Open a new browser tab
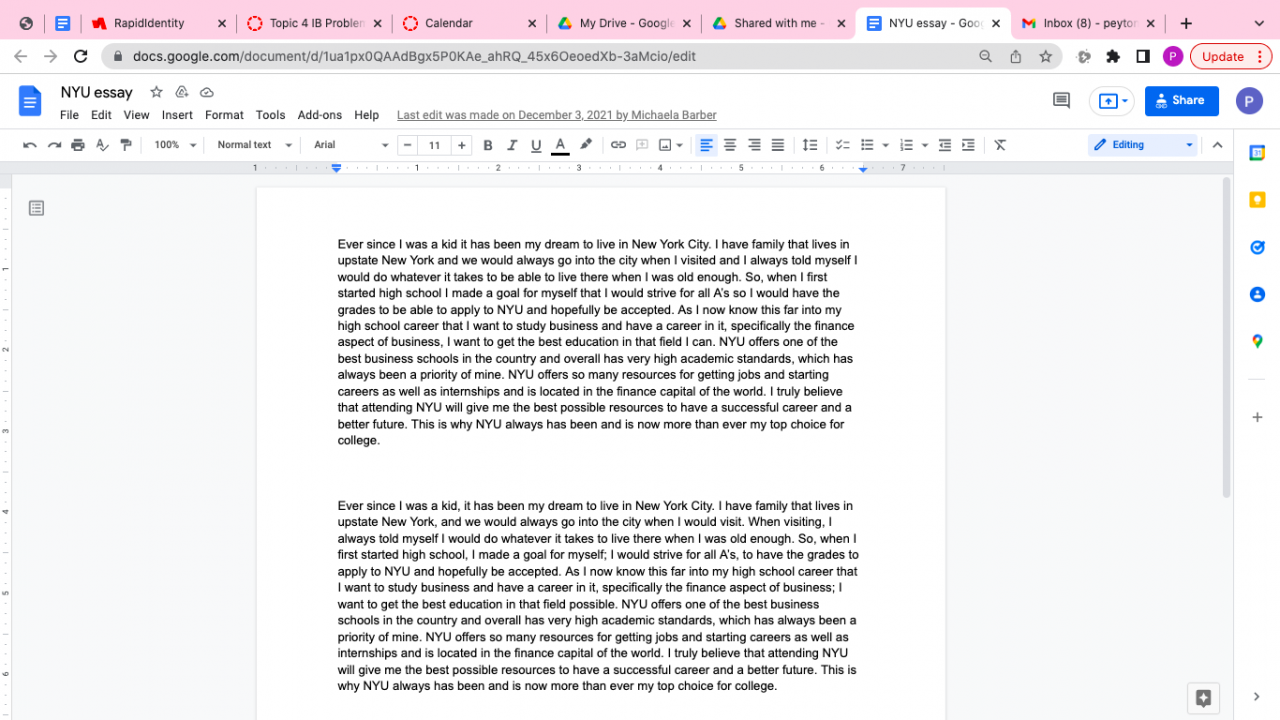 point(1186,23)
